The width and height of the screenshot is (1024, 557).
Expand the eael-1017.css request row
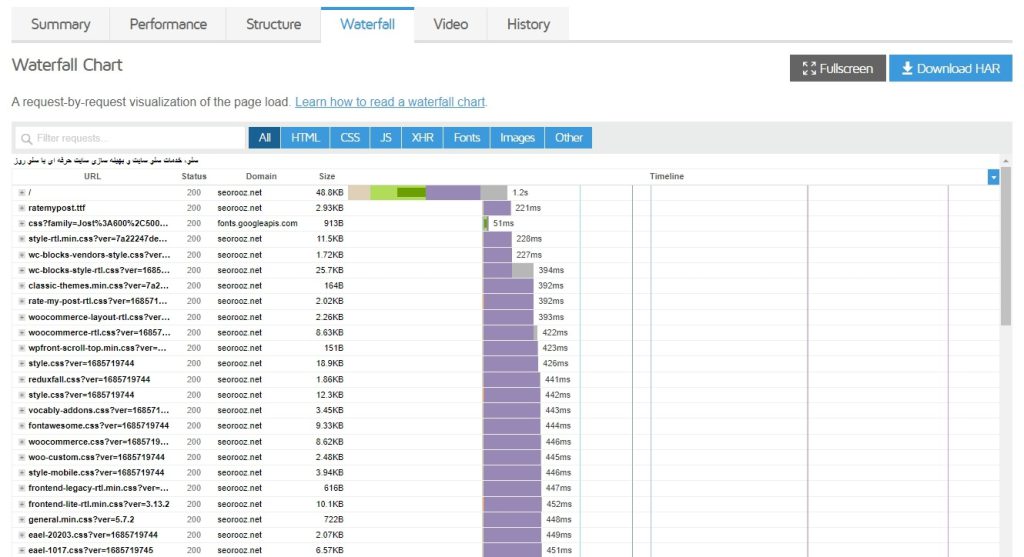22,550
